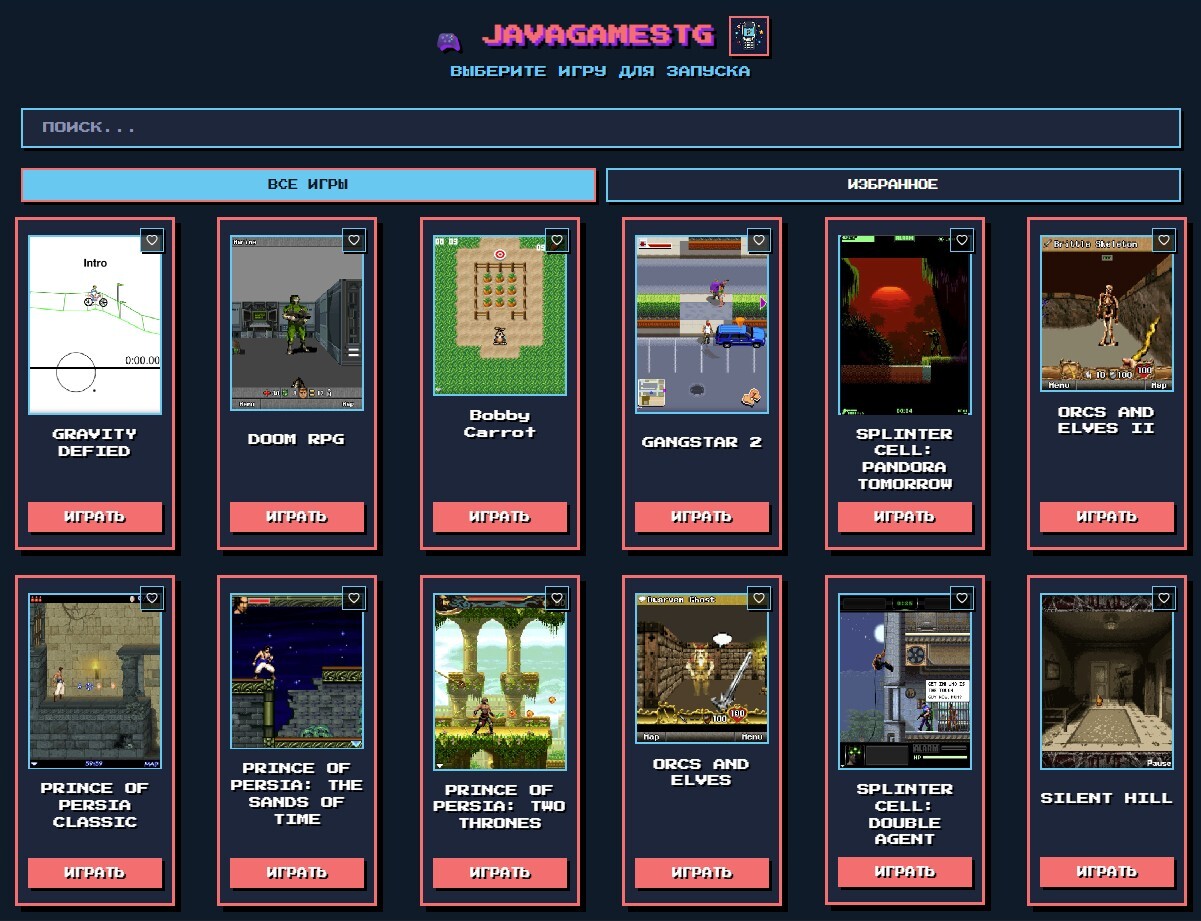
Task: Open the Bobby Carrot screenshot thumbnail
Action: pos(499,315)
